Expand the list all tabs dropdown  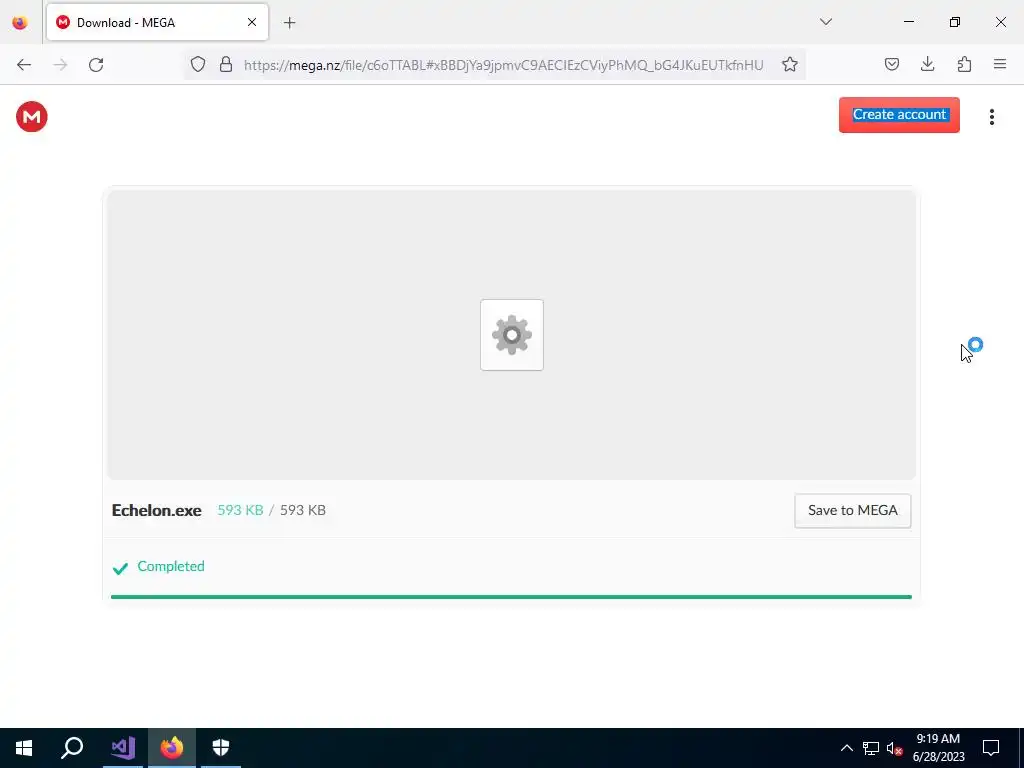pos(825,22)
